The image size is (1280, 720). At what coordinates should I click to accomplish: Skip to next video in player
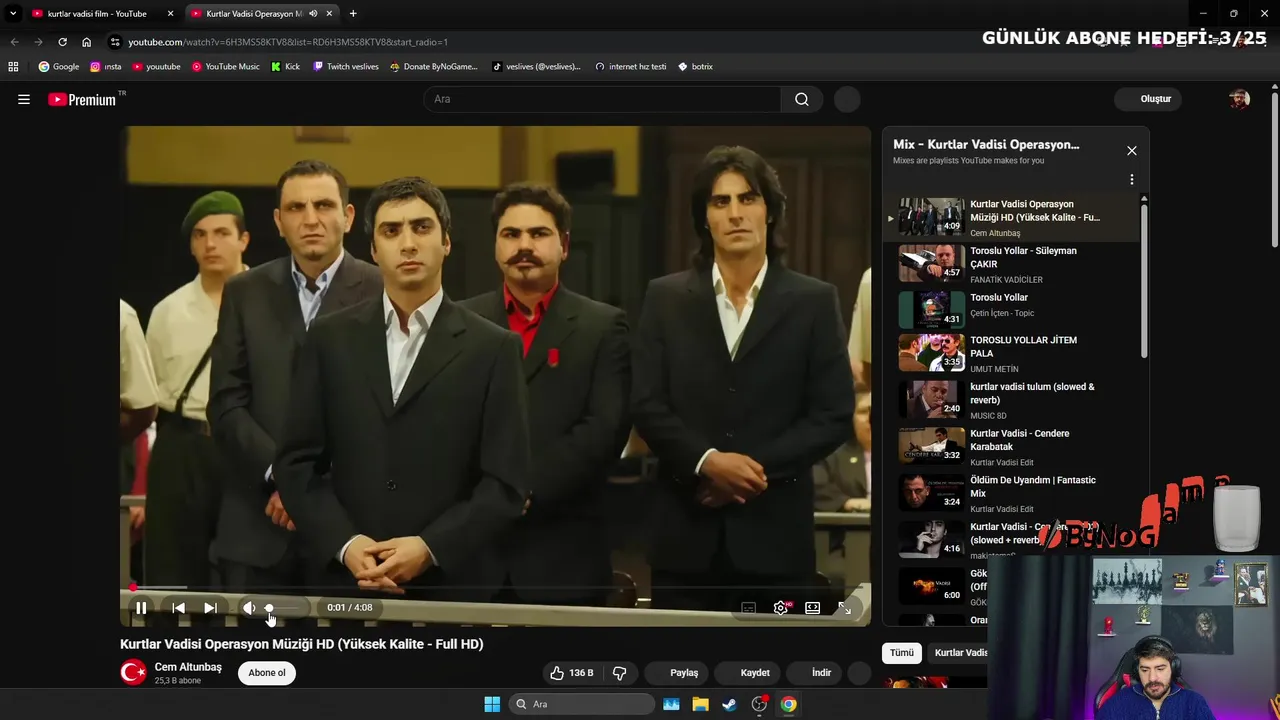(210, 608)
